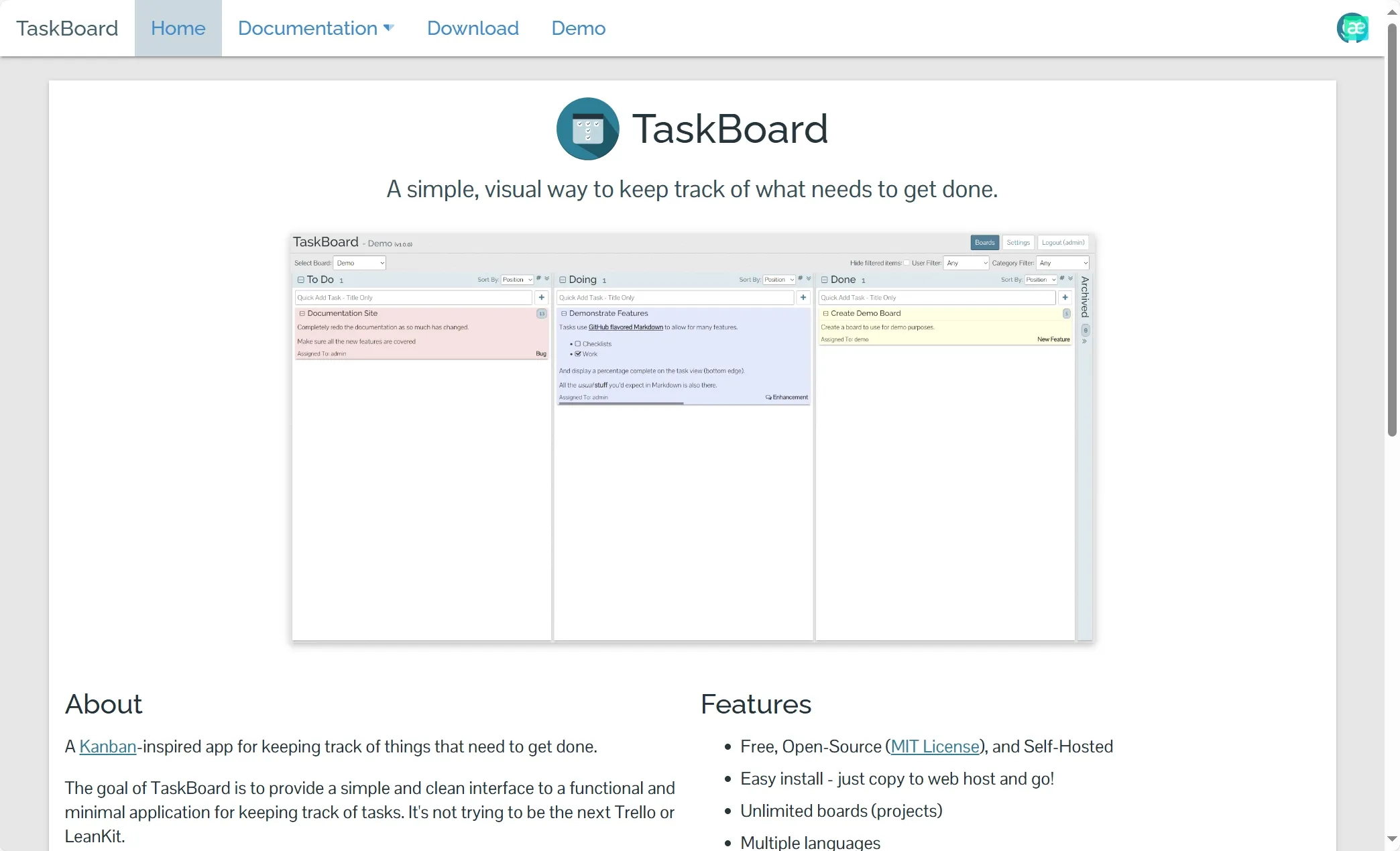Click the page scrollbar up arrow

pyautogui.click(x=1392, y=11)
